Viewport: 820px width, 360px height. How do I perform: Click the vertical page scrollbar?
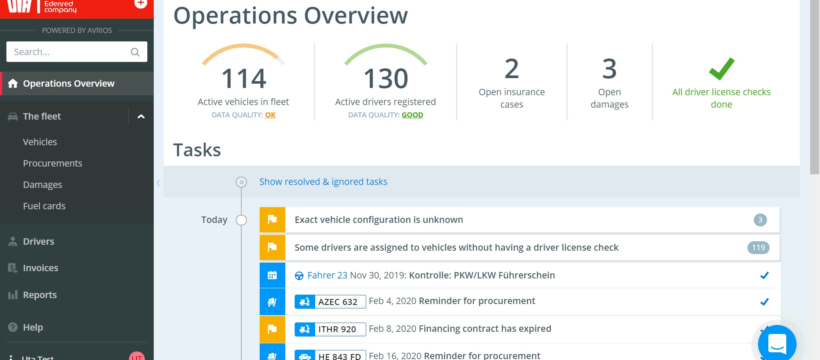pyautogui.click(x=814, y=86)
